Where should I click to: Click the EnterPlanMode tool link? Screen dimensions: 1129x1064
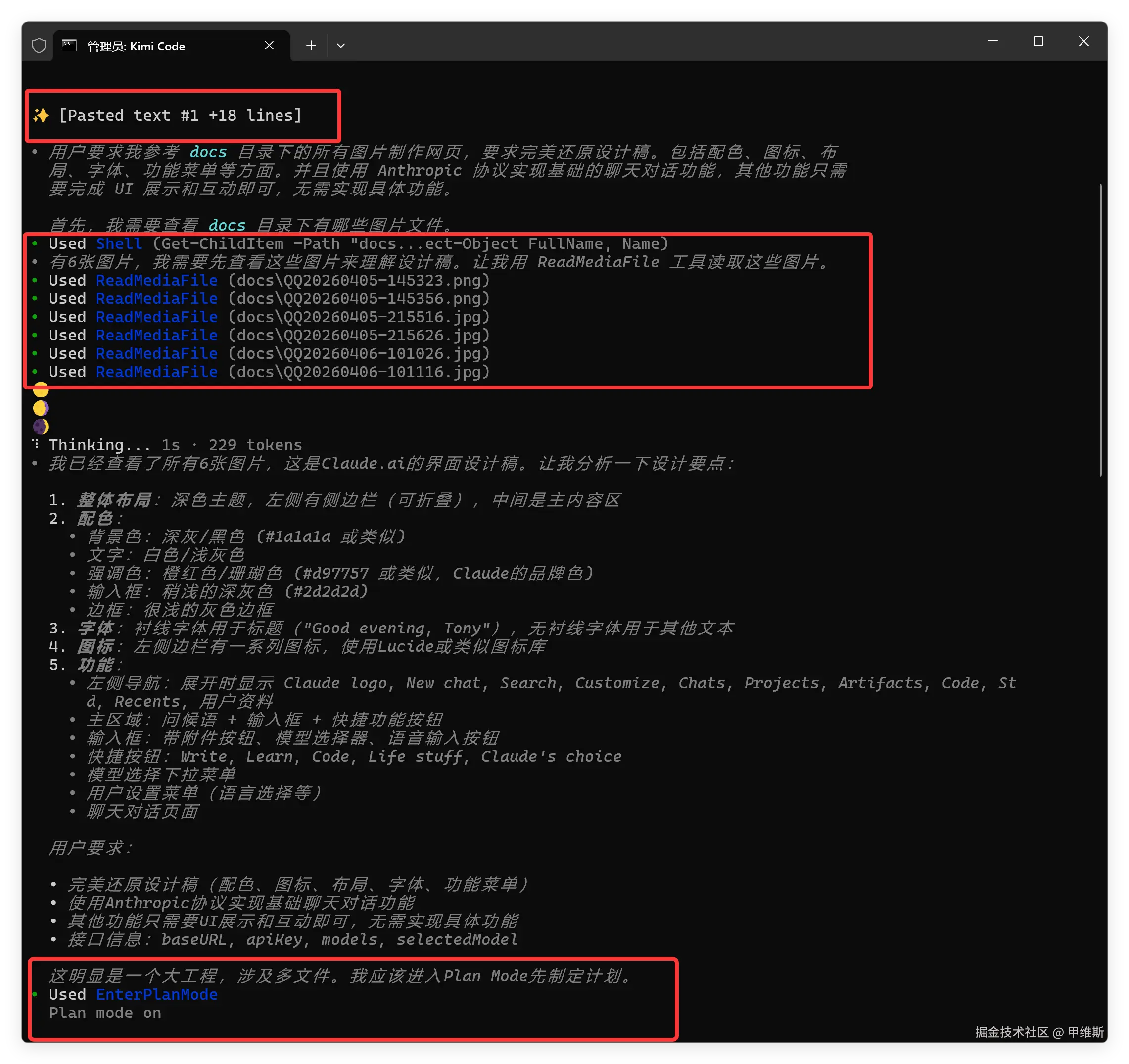tap(156, 994)
